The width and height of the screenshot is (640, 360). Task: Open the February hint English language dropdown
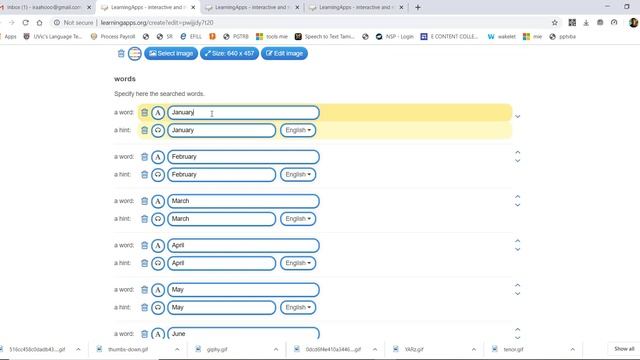(298, 175)
